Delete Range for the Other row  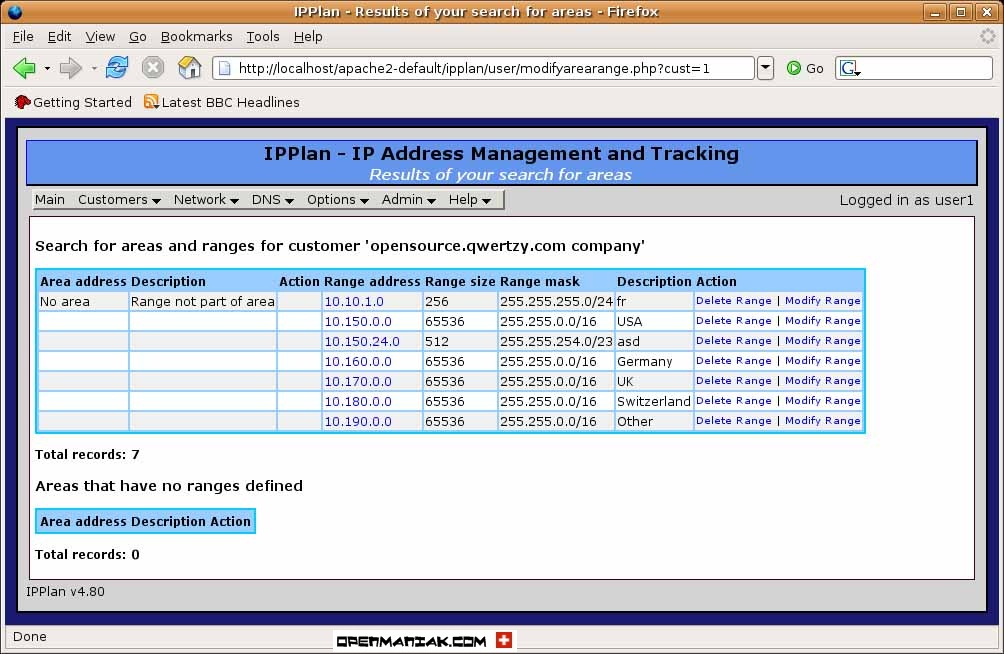734,420
